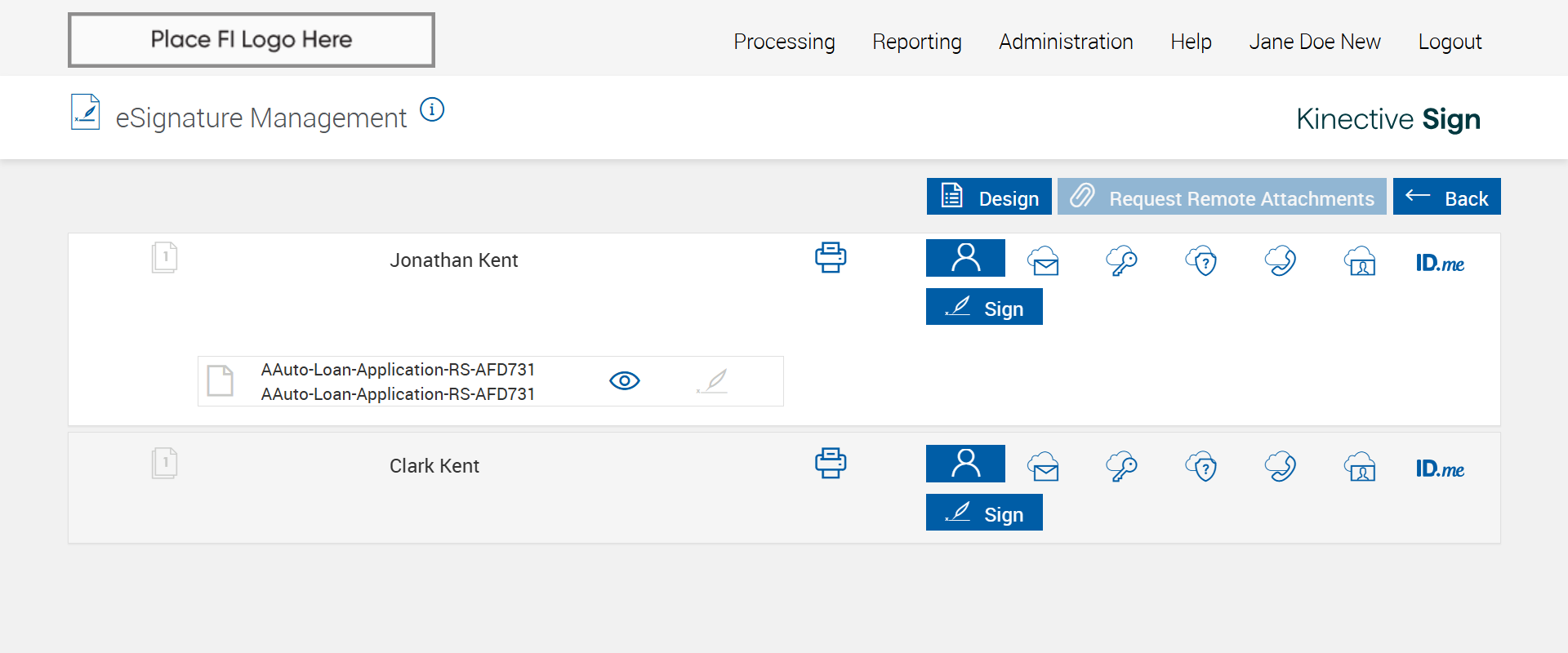1568x653 pixels.
Task: Open the Processing menu
Action: (784, 42)
